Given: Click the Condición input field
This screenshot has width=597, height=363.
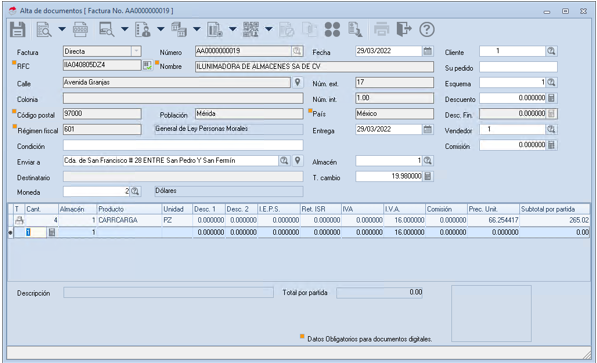Looking at the screenshot, I should coord(183,145).
